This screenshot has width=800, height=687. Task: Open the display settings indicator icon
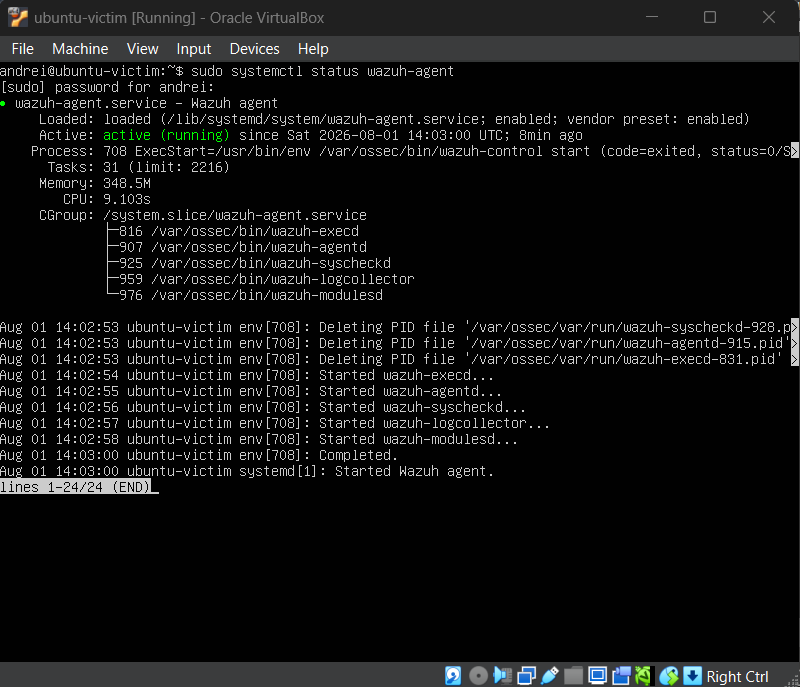click(x=597, y=676)
